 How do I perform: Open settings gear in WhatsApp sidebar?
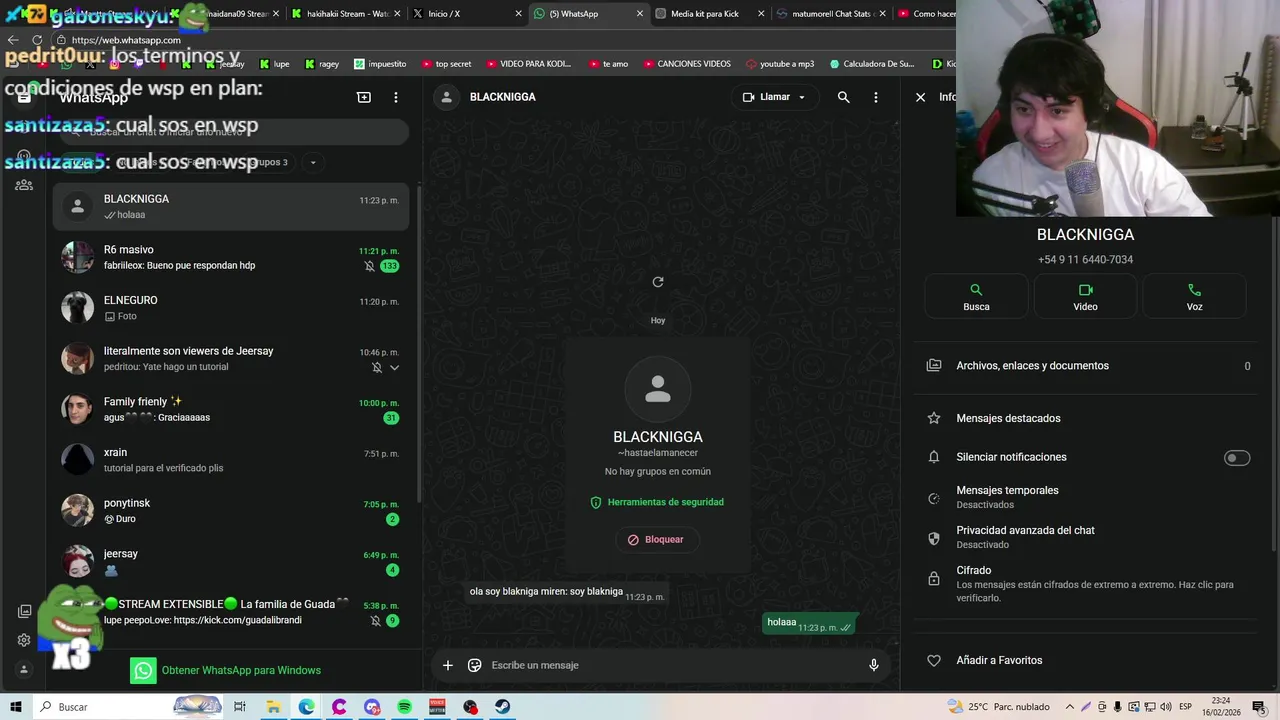(x=24, y=640)
